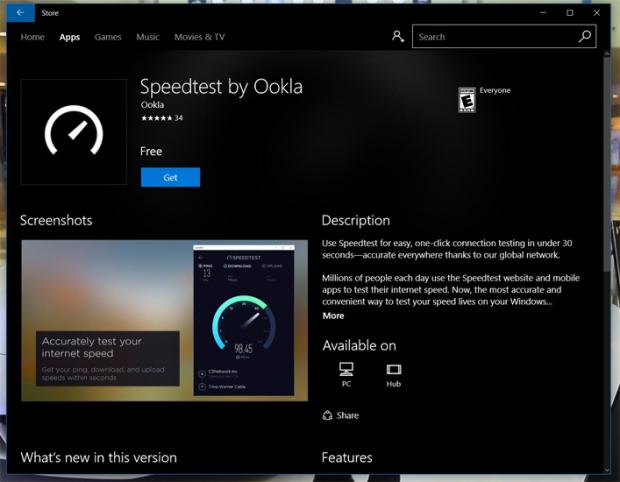Screen dimensions: 620x482
Task: Open the Music tab
Action: 147,37
